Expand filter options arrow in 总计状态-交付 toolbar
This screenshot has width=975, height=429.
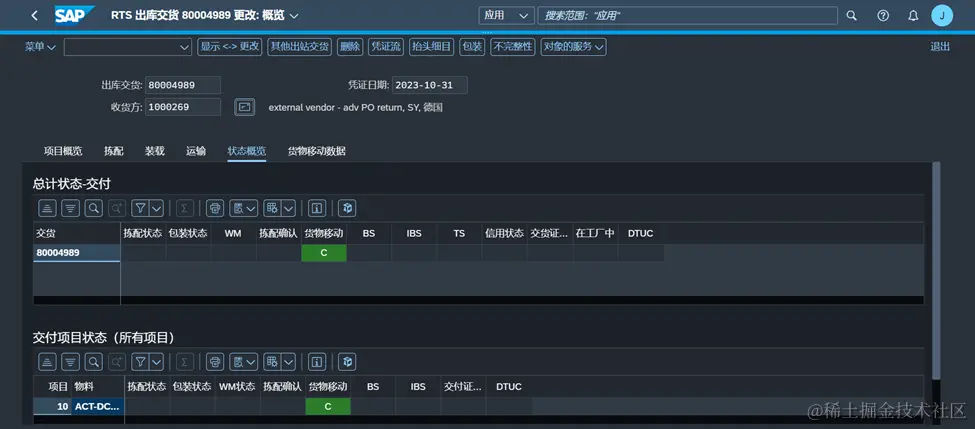[x=157, y=208]
